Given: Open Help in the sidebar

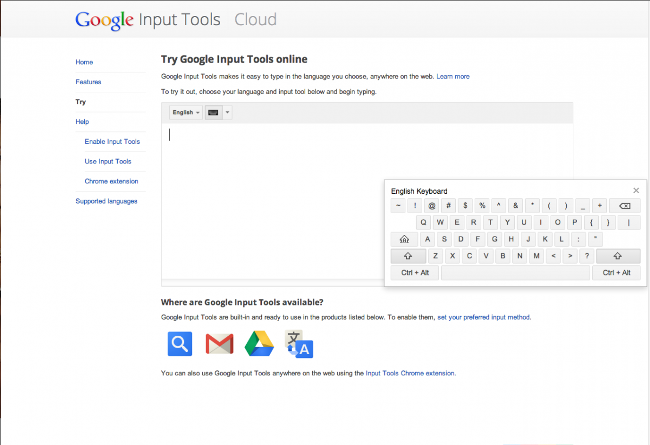Looking at the screenshot, I should click(x=82, y=122).
